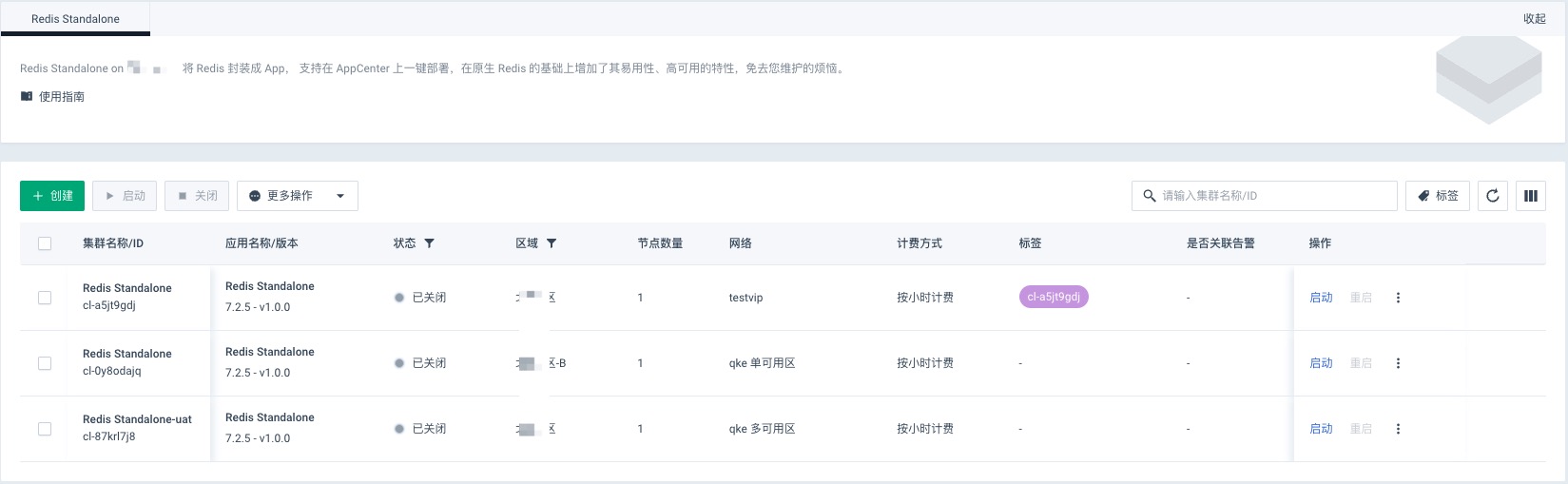
Task: Click the 应用名称/版本 column header
Action: pyautogui.click(x=261, y=243)
